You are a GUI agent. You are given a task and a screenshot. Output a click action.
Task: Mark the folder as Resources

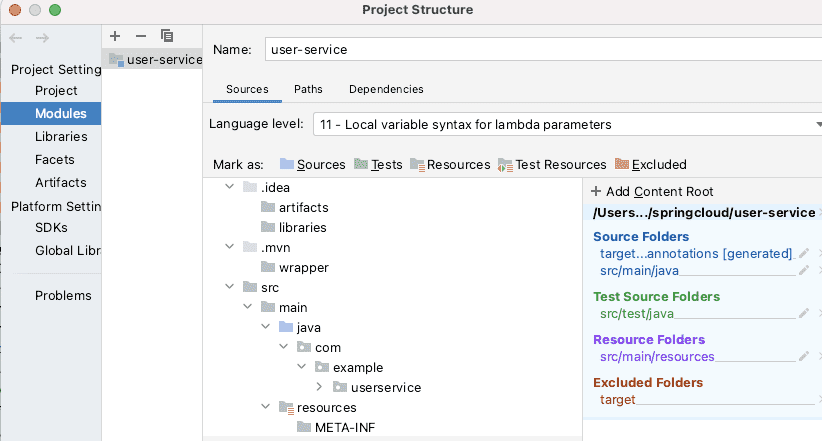point(450,165)
